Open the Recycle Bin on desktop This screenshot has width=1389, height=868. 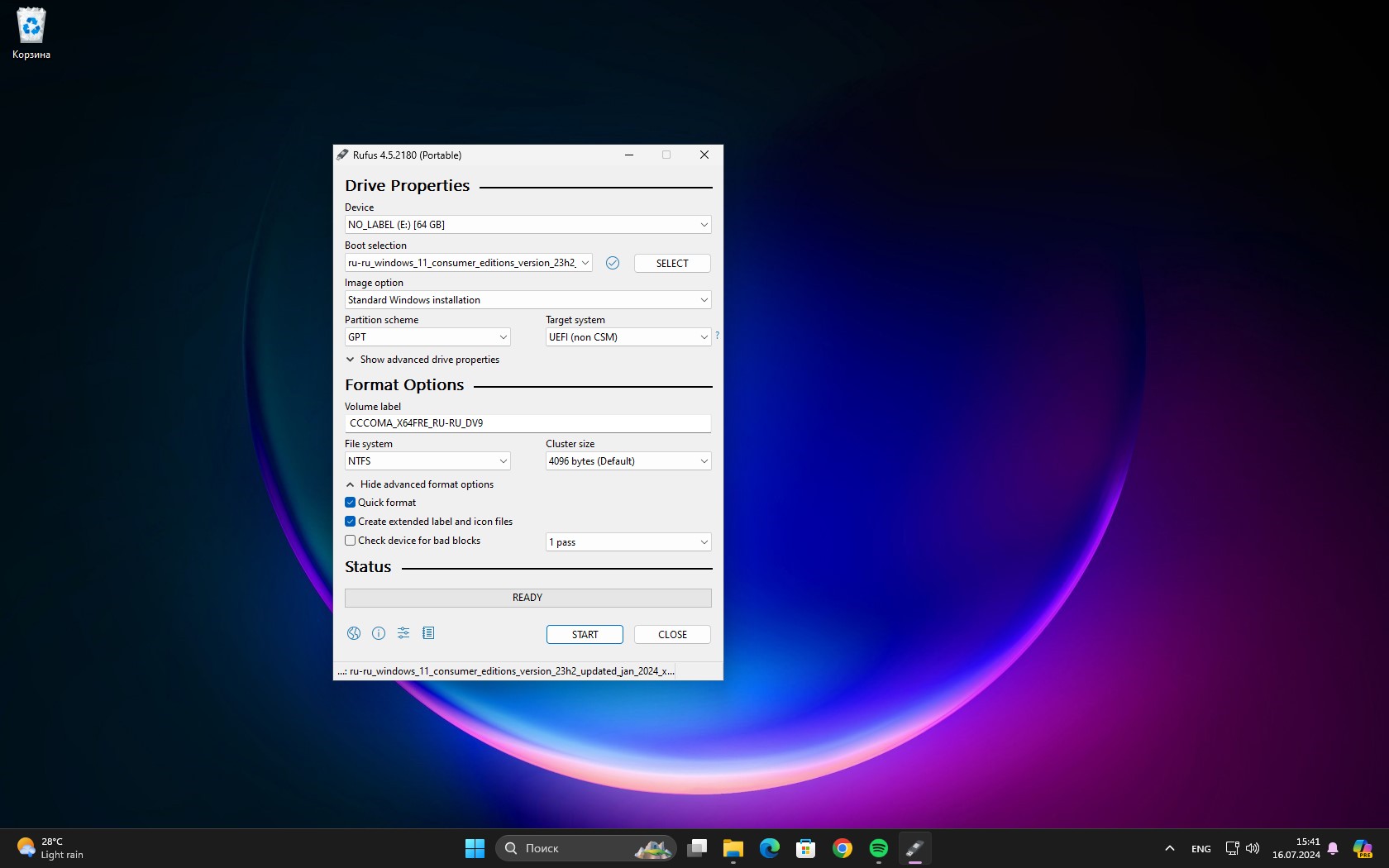[31, 34]
